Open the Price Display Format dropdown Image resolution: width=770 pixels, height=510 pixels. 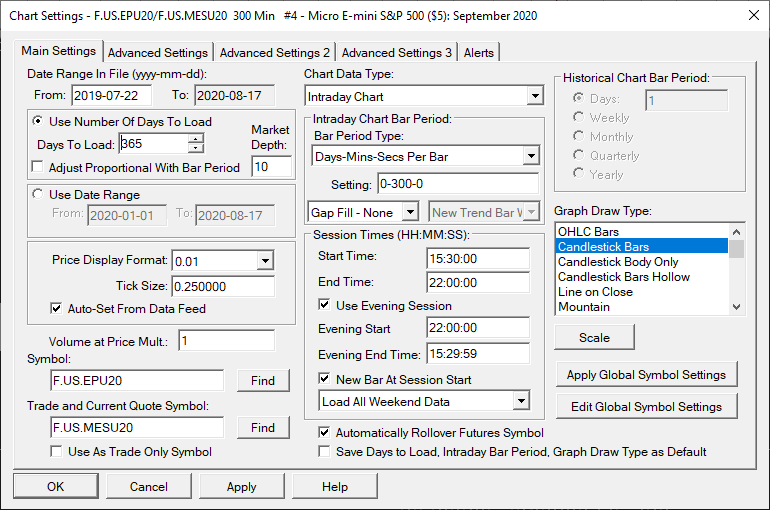coord(265,261)
